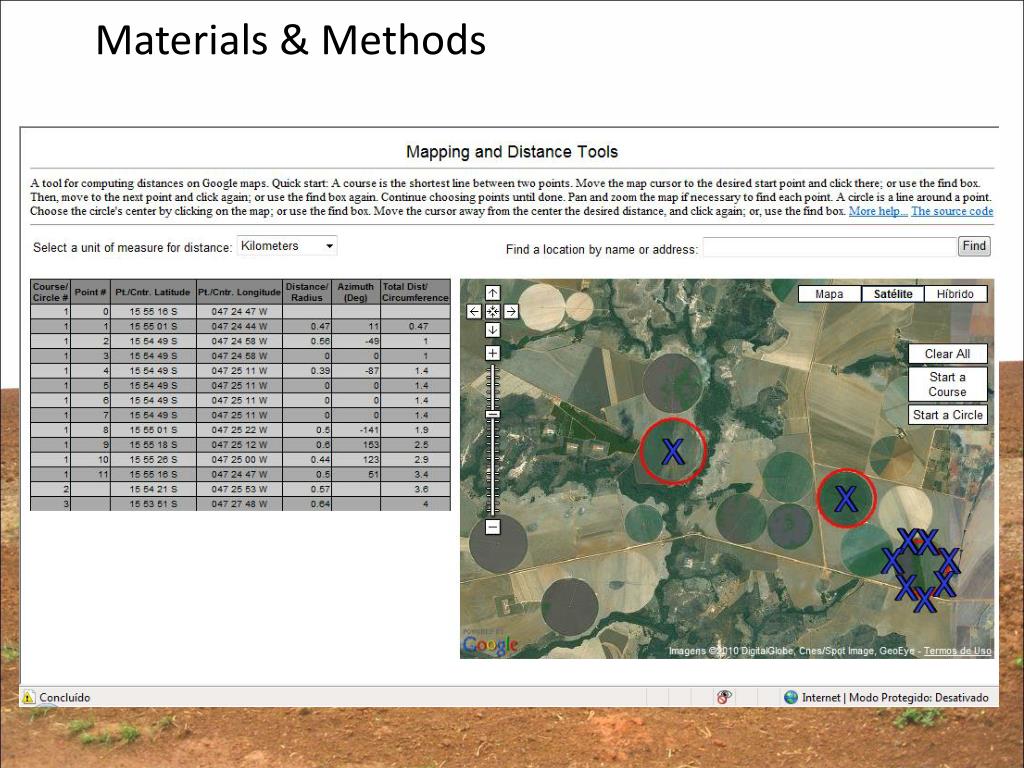Pan the map right with the arrow
1024x768 pixels.
pos(511,312)
